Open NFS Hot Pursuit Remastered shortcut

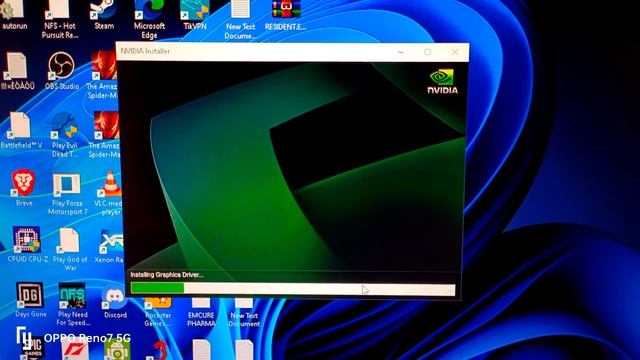[x=60, y=19]
